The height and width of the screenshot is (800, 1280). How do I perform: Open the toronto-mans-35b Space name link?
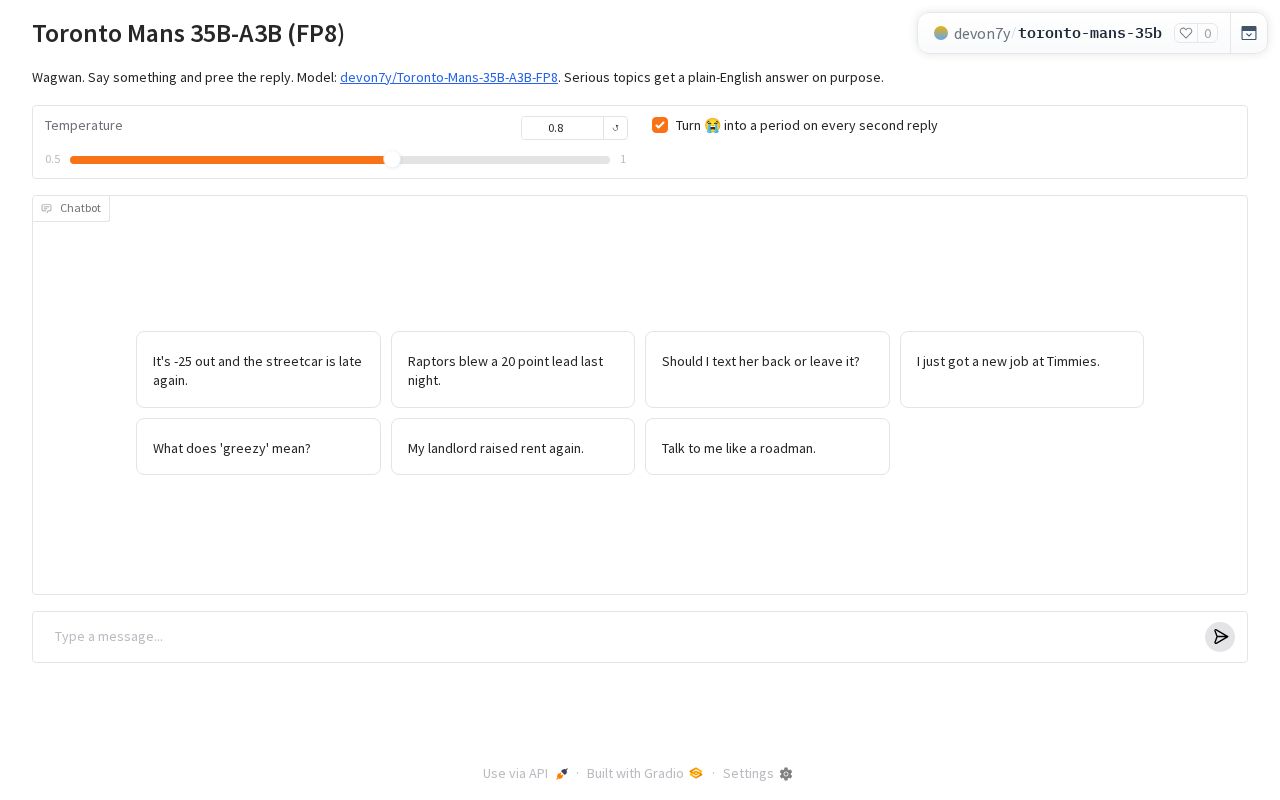point(1090,33)
